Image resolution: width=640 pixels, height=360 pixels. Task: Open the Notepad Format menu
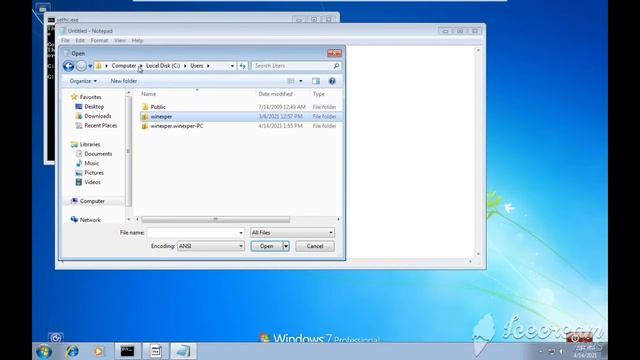pyautogui.click(x=99, y=40)
